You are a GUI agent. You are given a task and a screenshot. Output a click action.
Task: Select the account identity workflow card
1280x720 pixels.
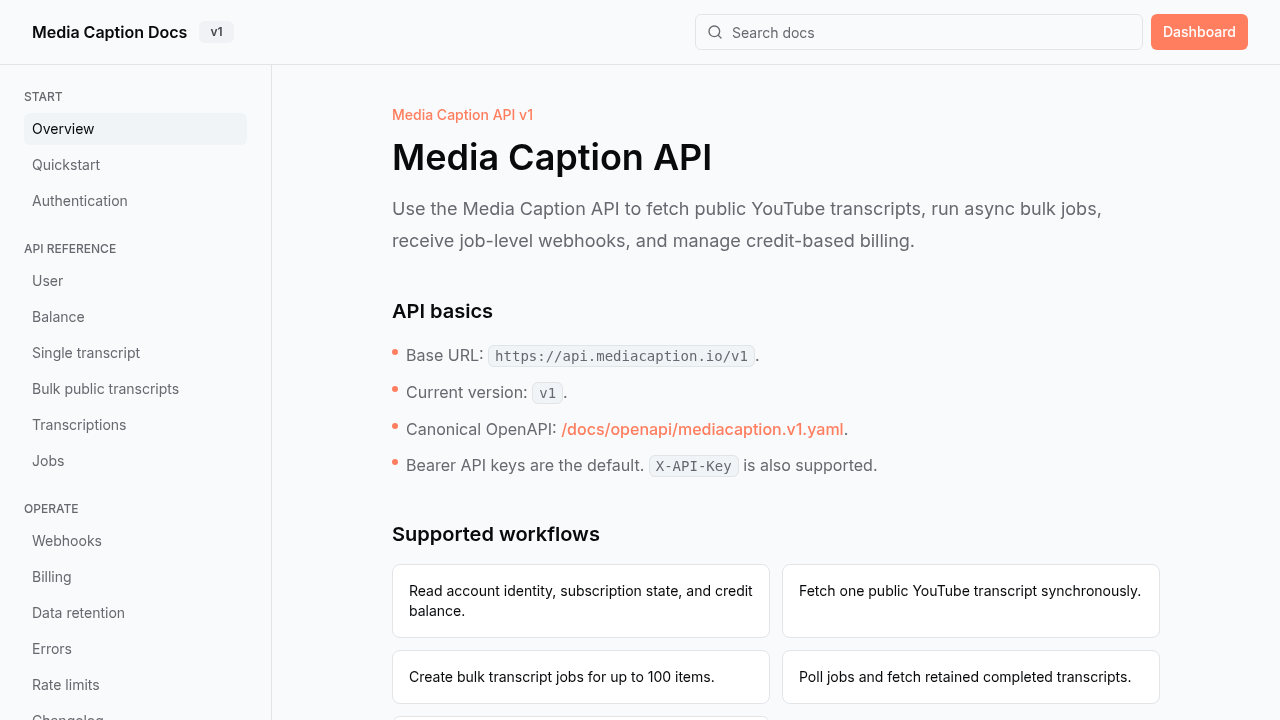click(x=581, y=601)
